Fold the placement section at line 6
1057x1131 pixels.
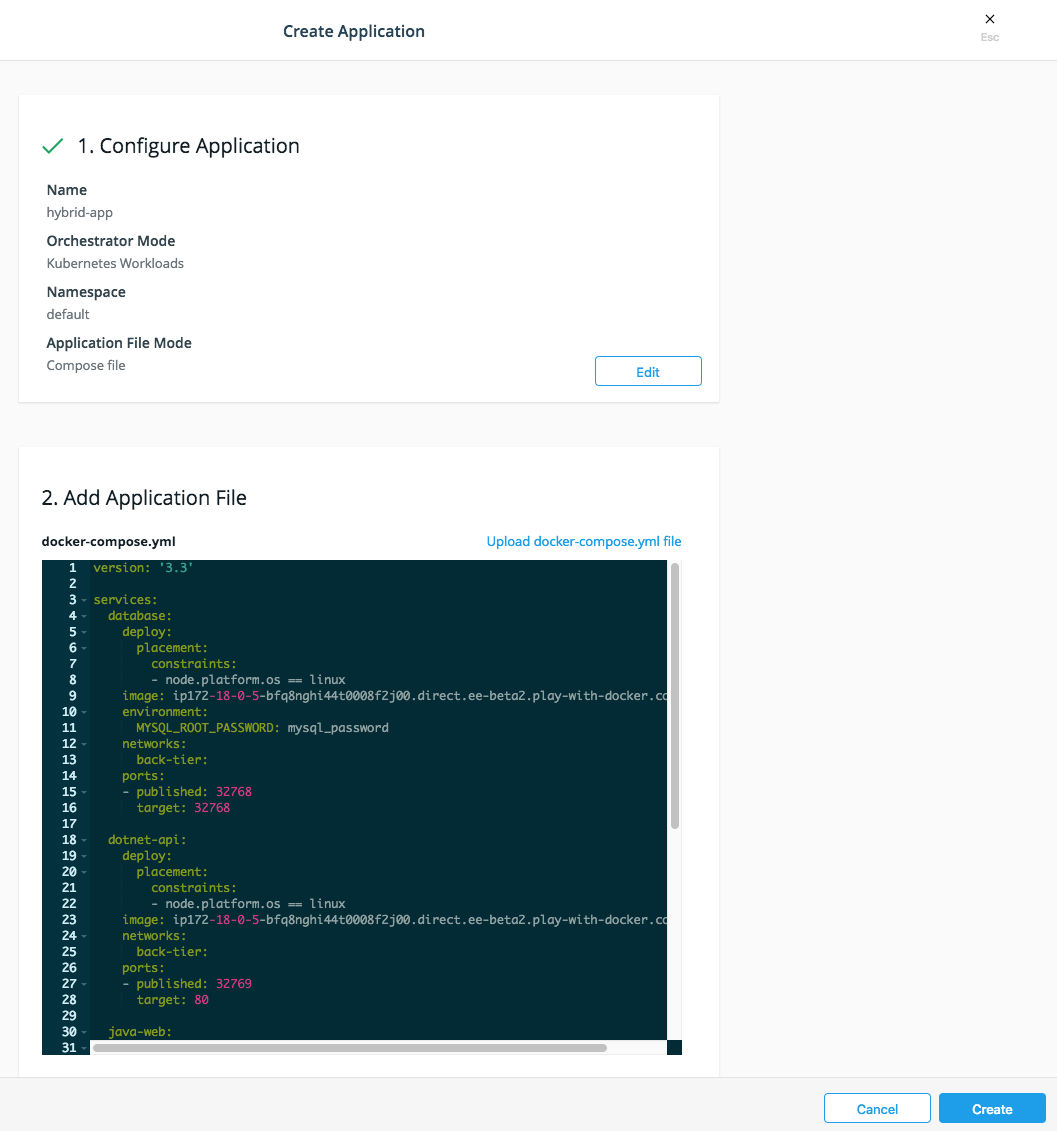tap(84, 648)
